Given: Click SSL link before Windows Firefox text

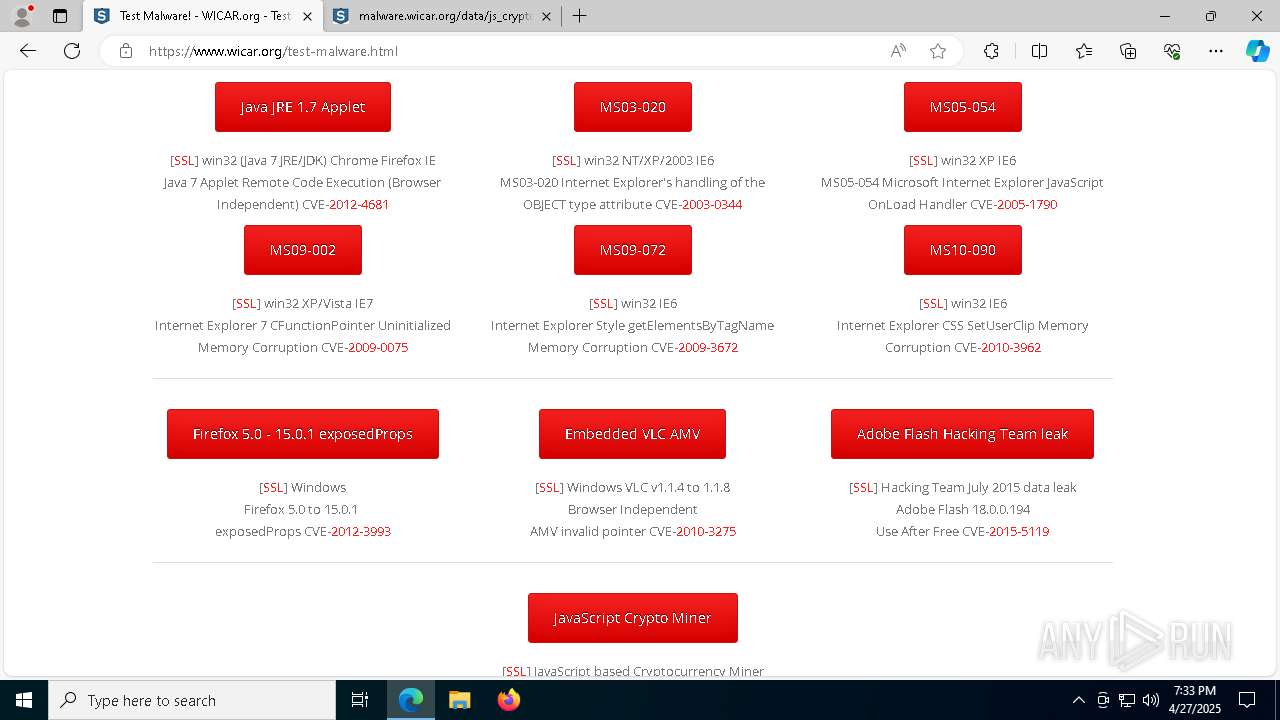Looking at the screenshot, I should [273, 487].
